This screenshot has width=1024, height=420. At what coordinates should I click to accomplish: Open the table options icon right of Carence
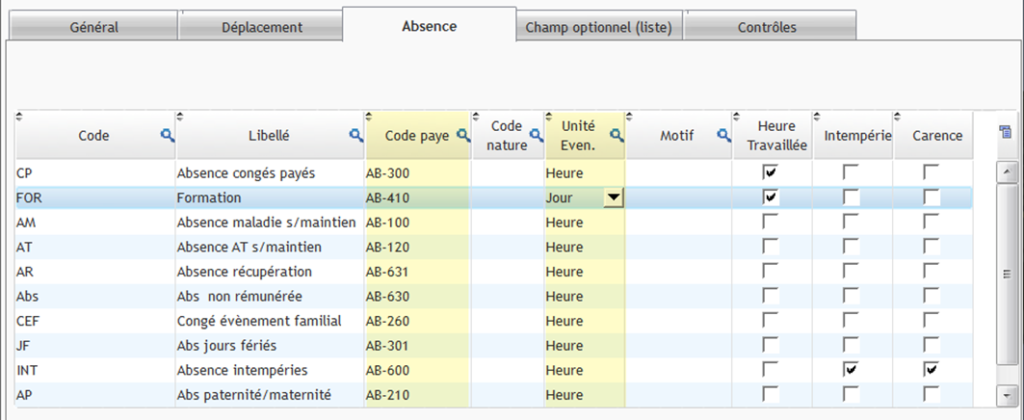pos(1006,133)
